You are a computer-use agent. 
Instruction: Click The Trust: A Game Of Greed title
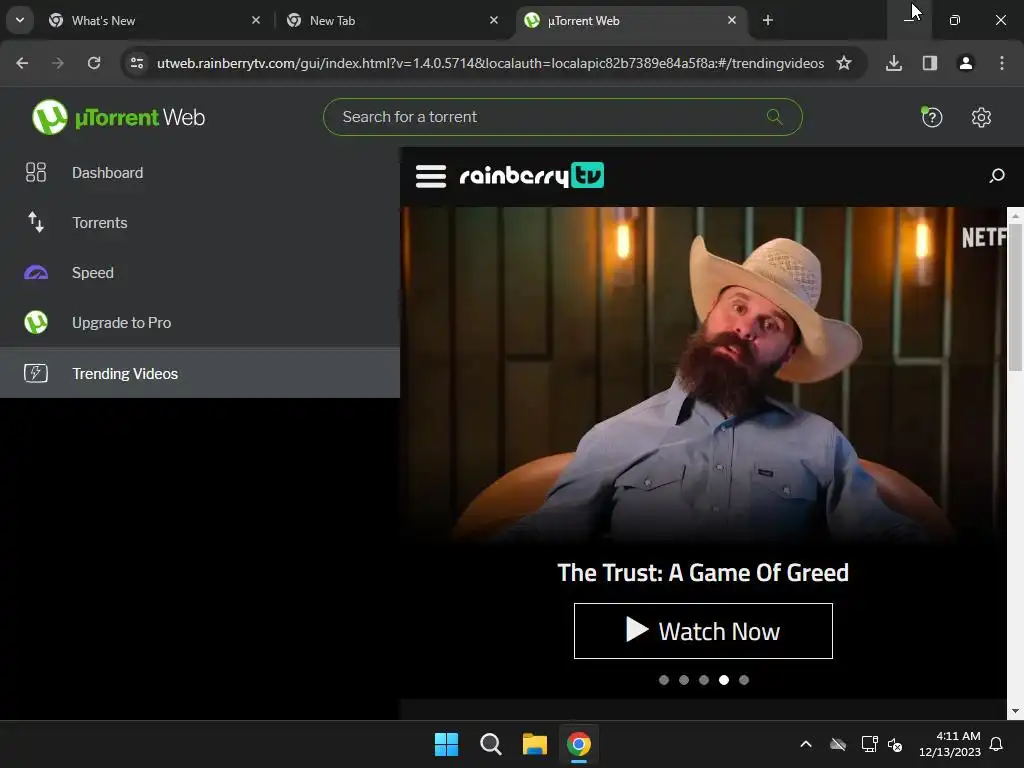[703, 573]
